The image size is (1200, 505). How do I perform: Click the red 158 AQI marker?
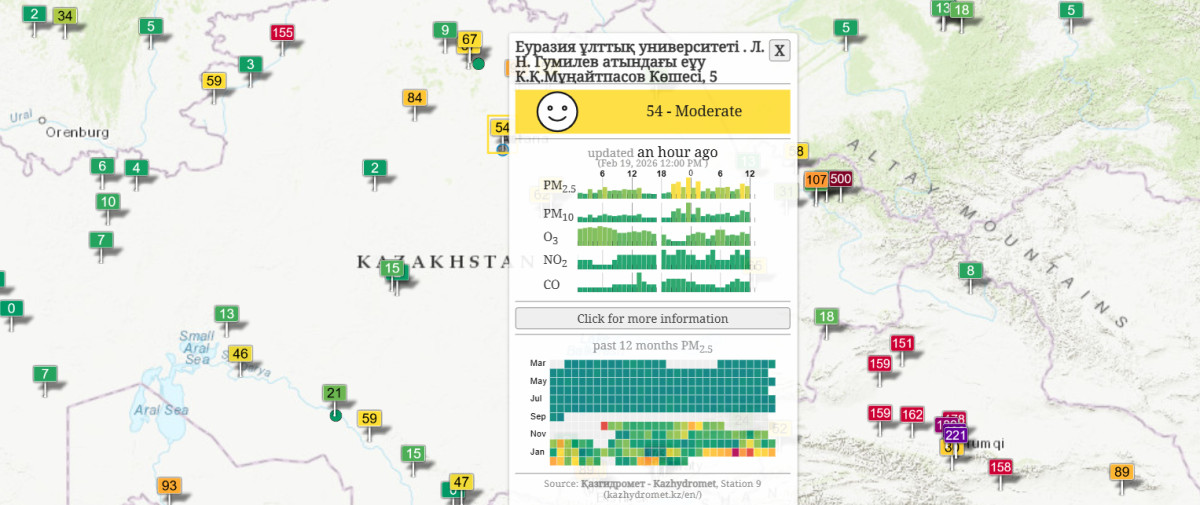[1001, 467]
